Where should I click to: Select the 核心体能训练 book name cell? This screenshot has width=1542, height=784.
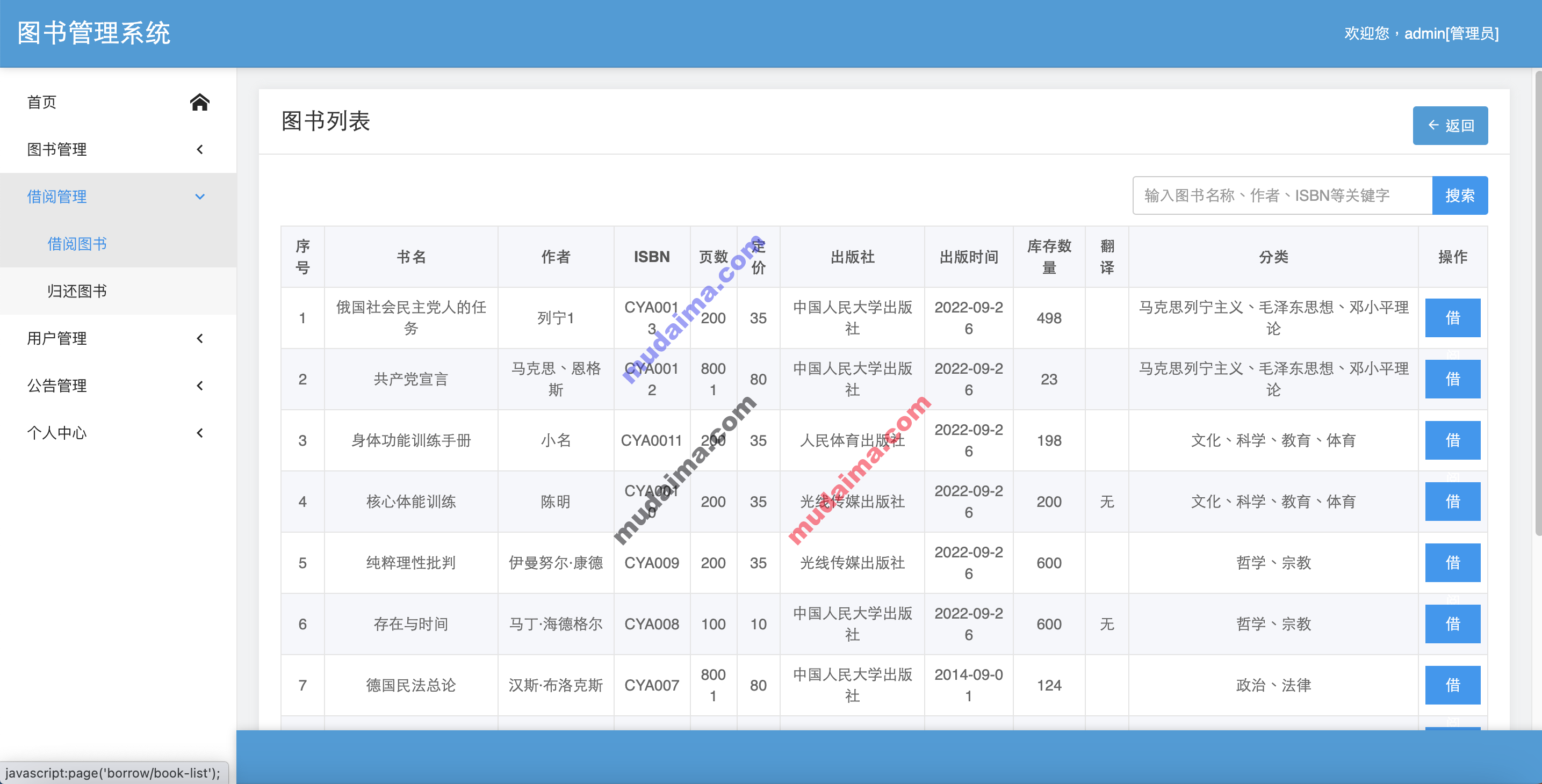click(x=411, y=502)
